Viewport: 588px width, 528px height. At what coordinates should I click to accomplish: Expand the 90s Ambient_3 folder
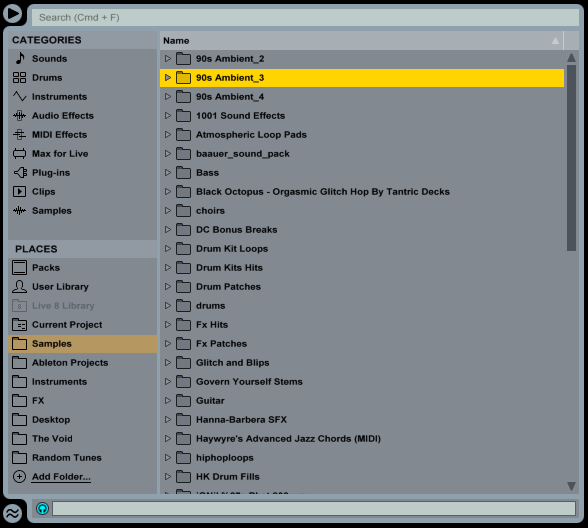[x=168, y=78]
